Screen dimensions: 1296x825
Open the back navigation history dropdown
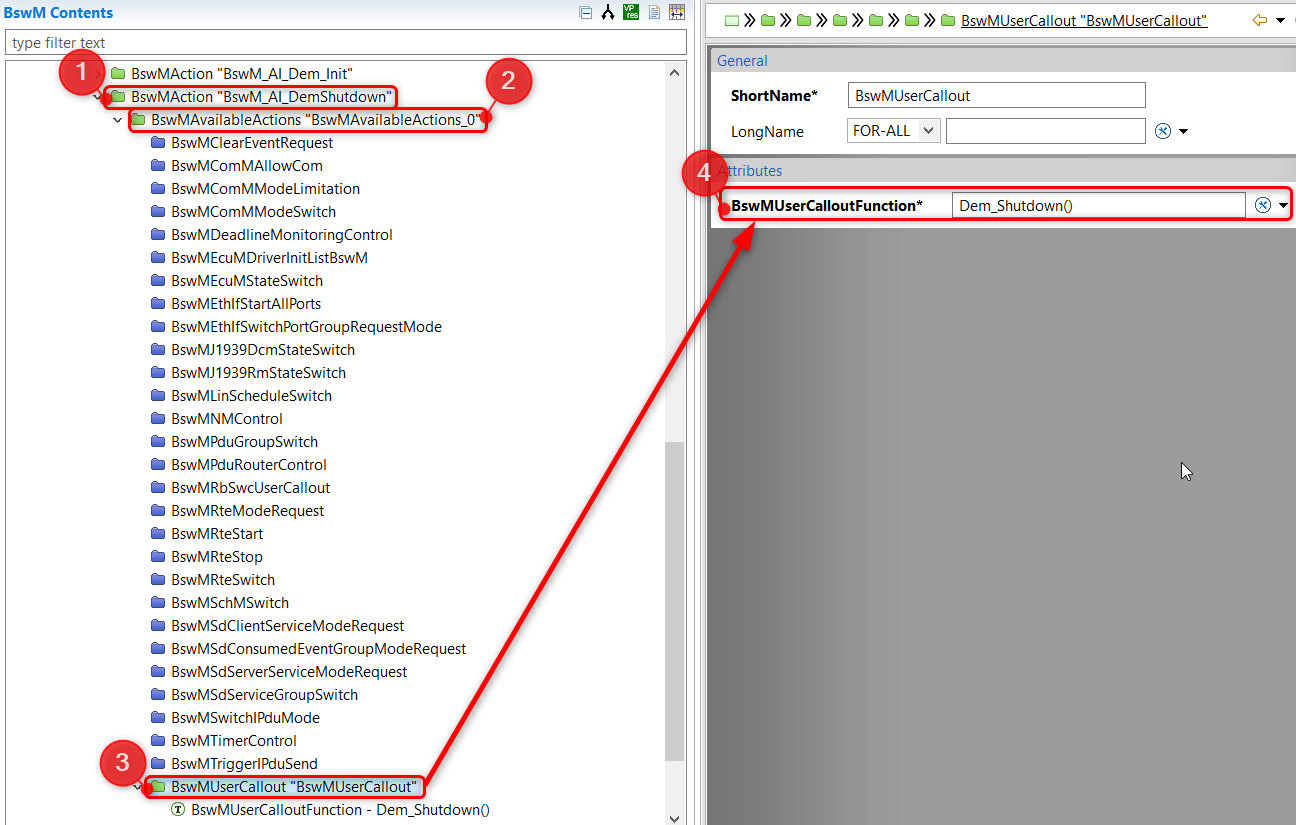(x=1280, y=20)
